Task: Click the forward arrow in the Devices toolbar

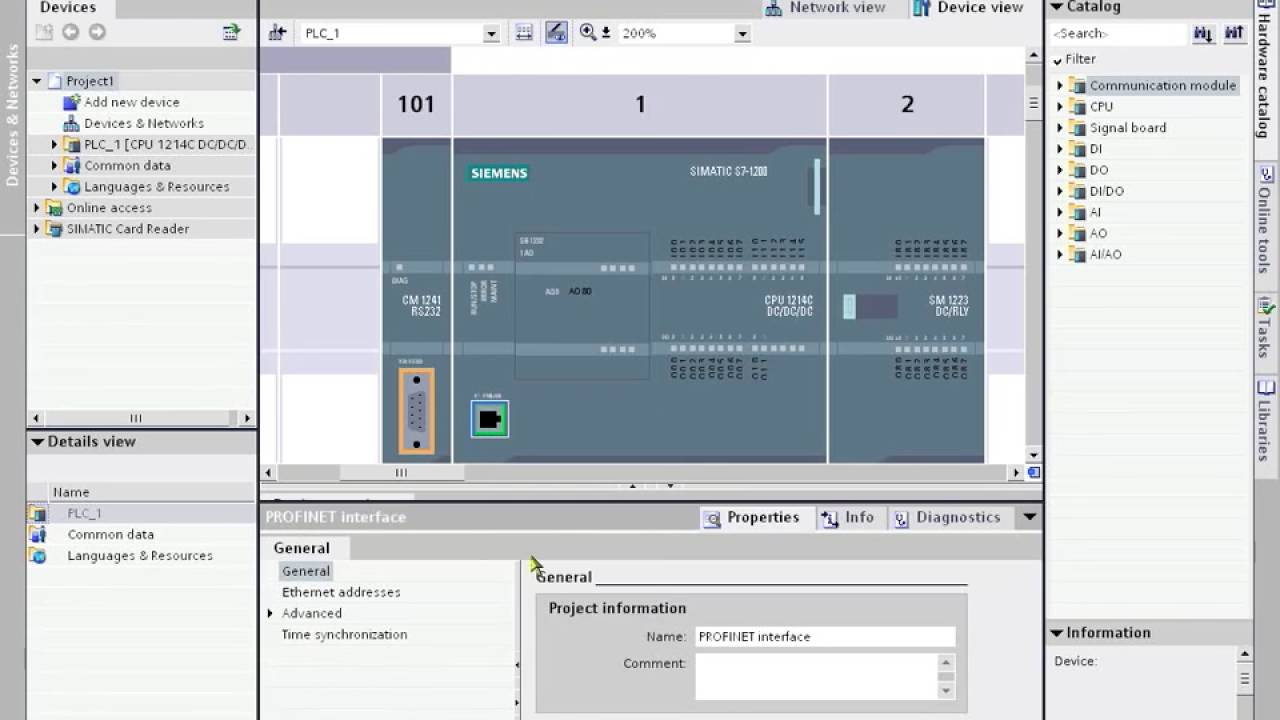Action: [x=97, y=32]
